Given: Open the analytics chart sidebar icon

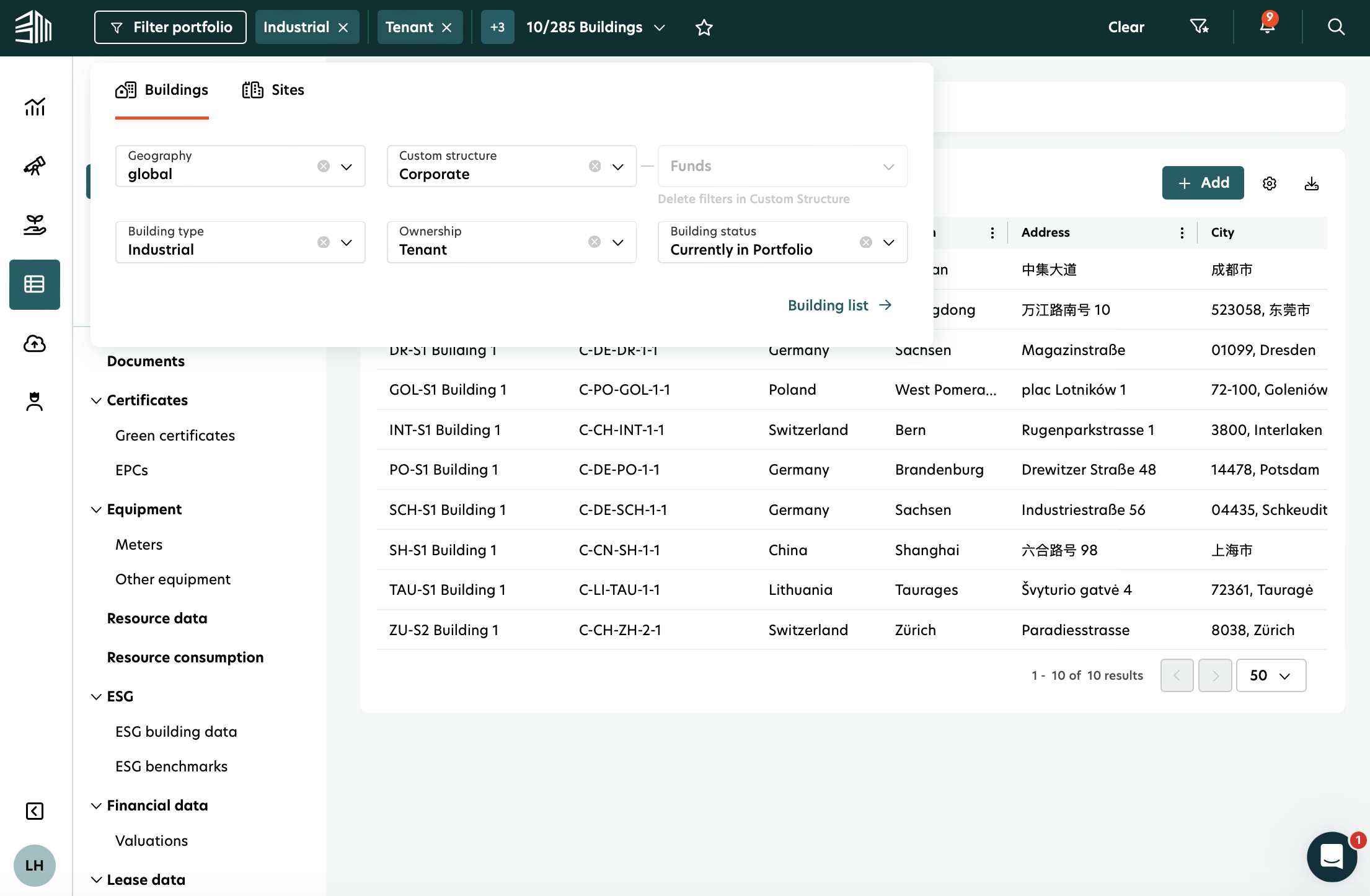Looking at the screenshot, I should pyautogui.click(x=35, y=107).
